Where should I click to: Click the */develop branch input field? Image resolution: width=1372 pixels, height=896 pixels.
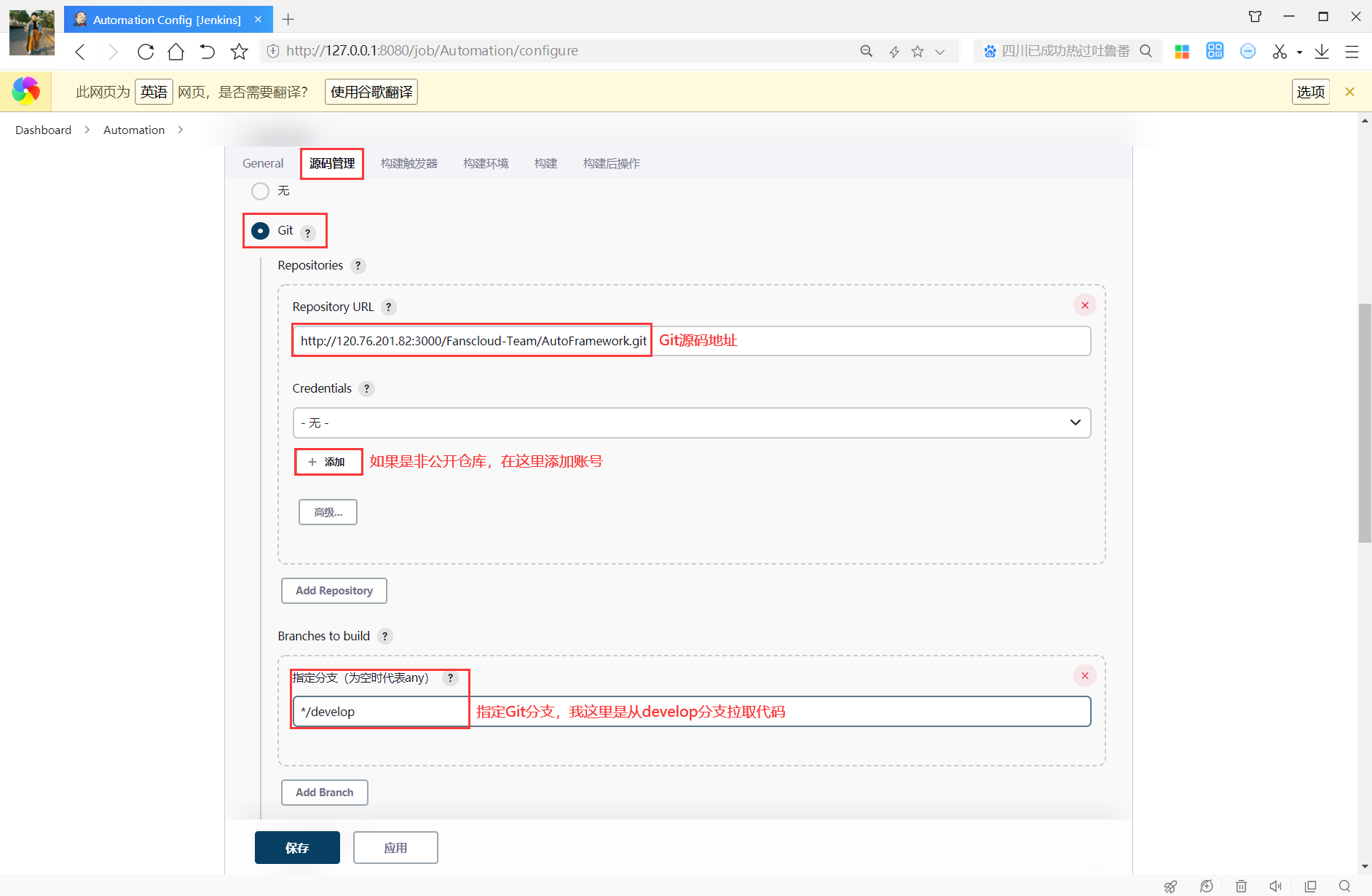(x=691, y=712)
